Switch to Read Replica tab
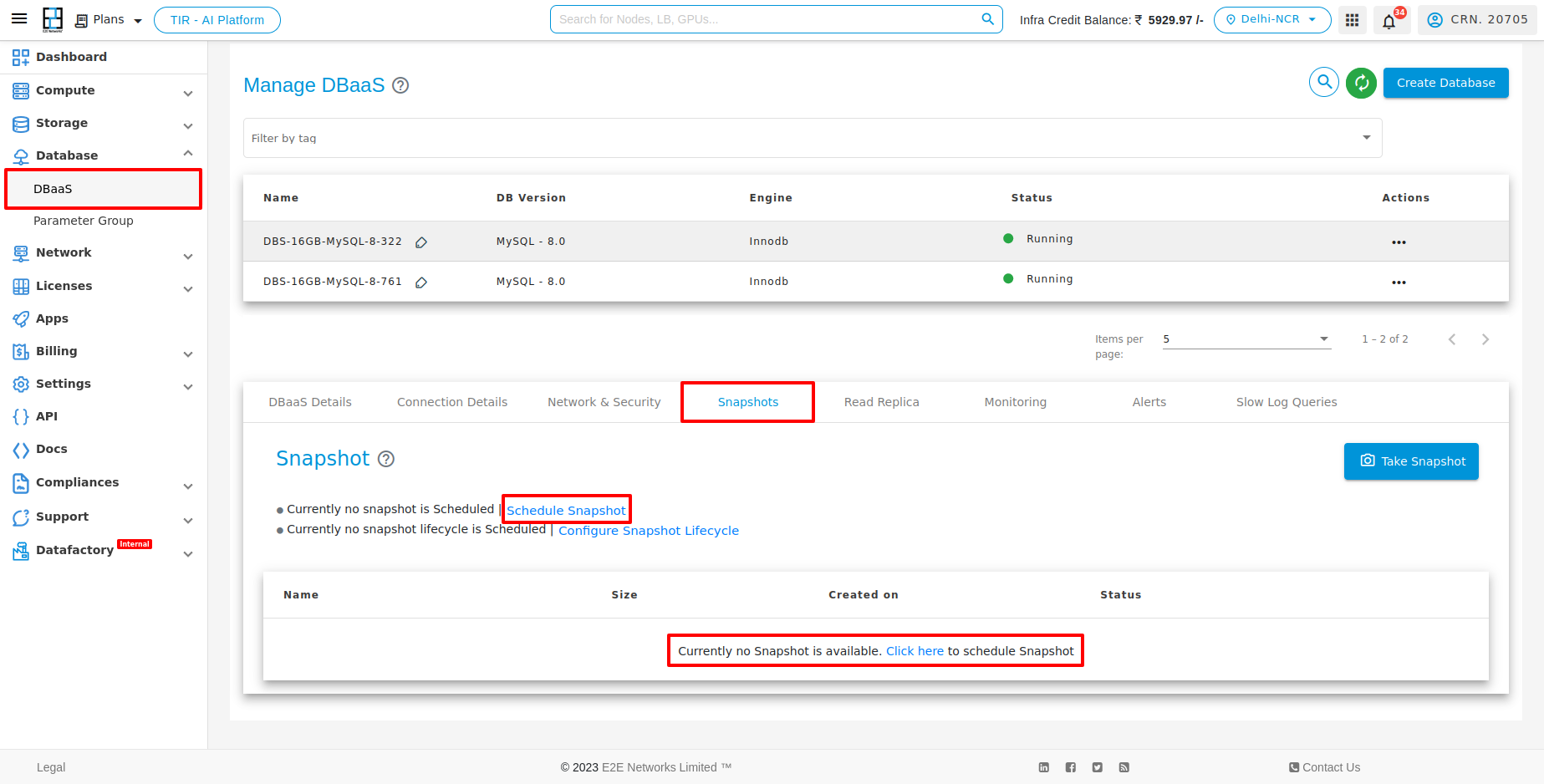1544x784 pixels. tap(882, 402)
